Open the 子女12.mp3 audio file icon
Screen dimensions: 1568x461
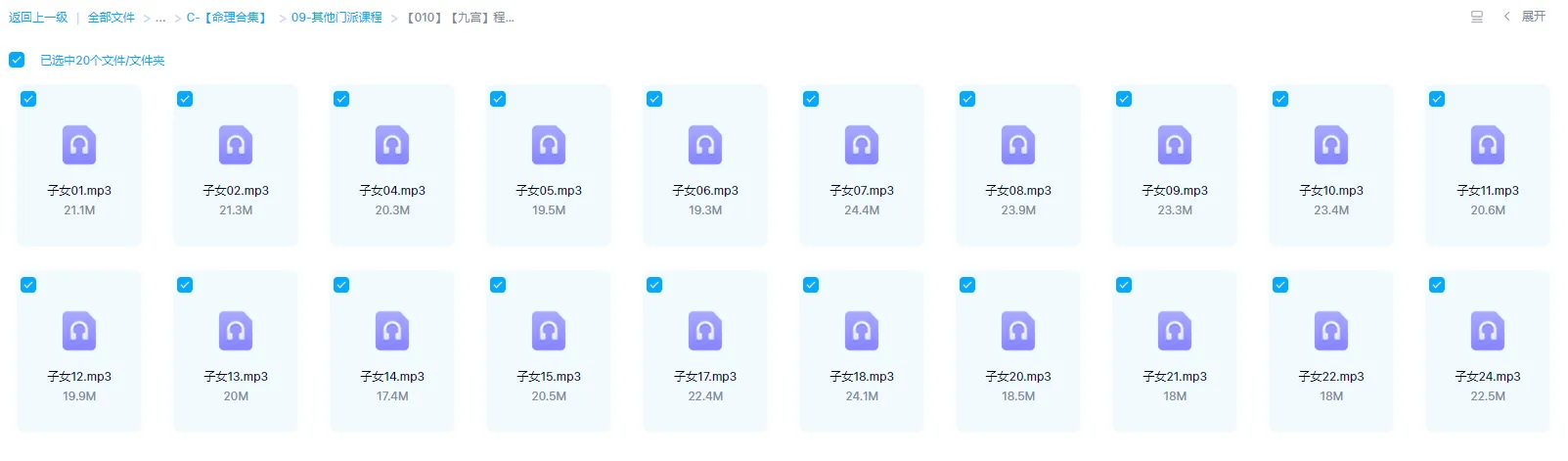coord(79,331)
